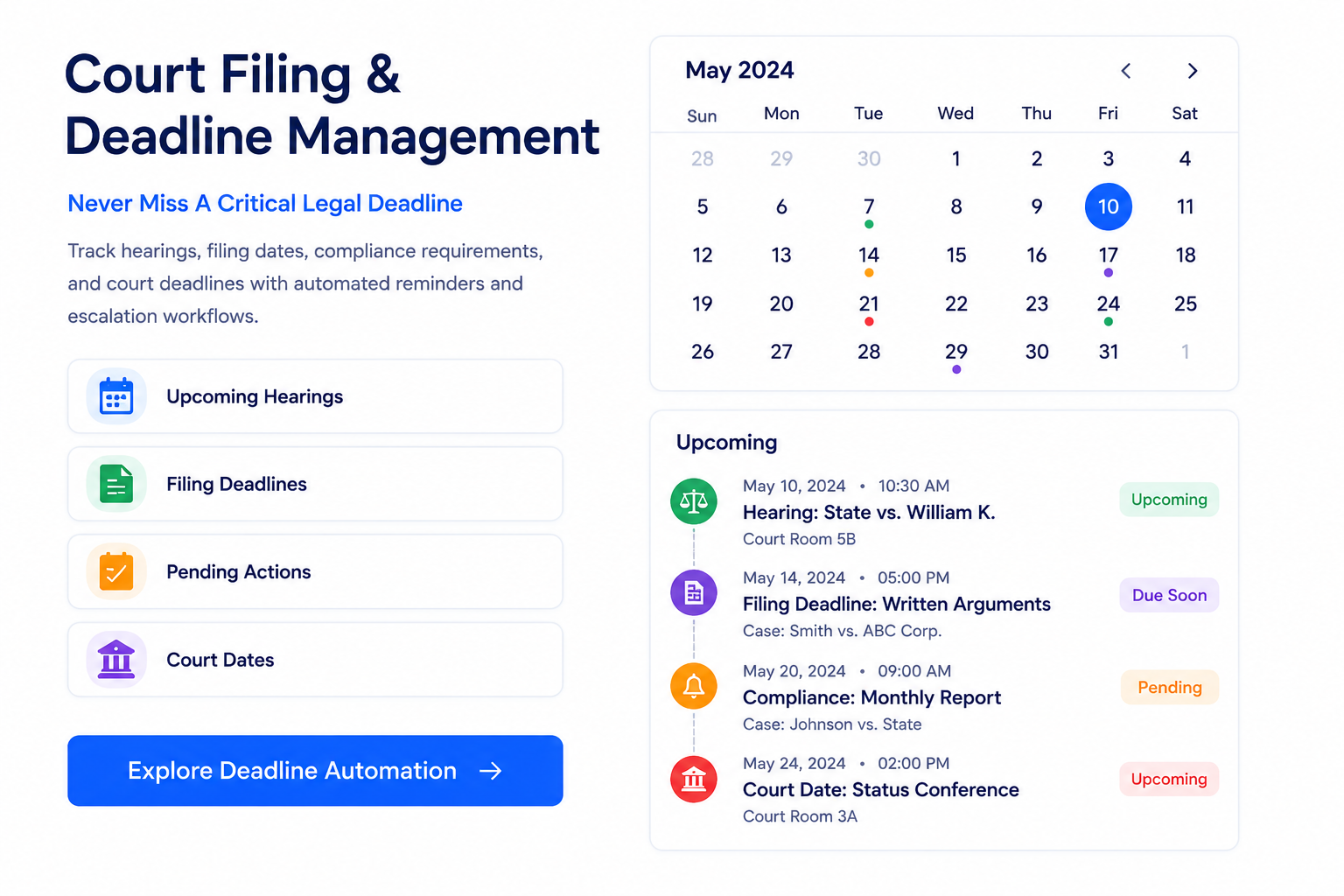Image resolution: width=1344 pixels, height=896 pixels.
Task: Go to next month in calendar
Action: (x=1192, y=71)
